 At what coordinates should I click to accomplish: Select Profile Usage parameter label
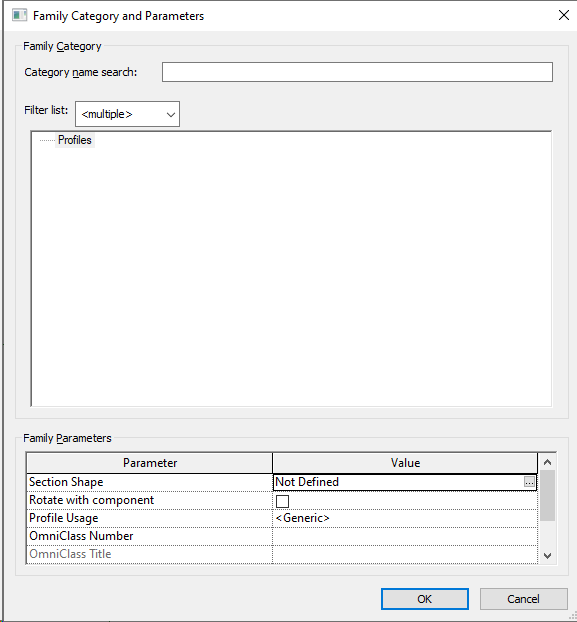(x=63, y=518)
